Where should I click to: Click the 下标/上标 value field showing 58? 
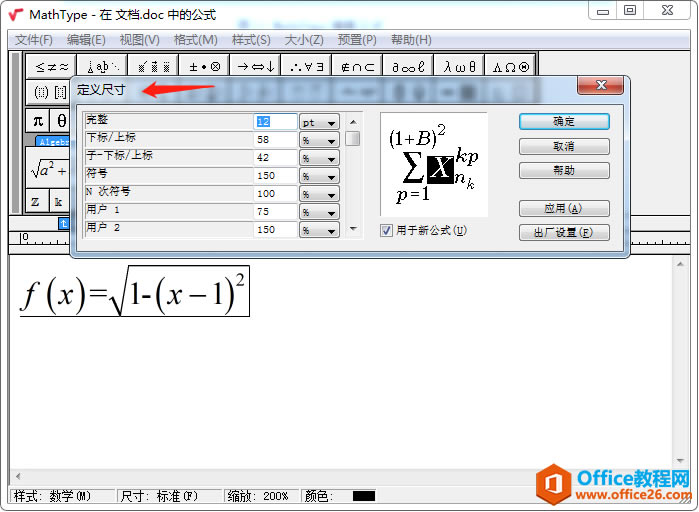point(275,139)
